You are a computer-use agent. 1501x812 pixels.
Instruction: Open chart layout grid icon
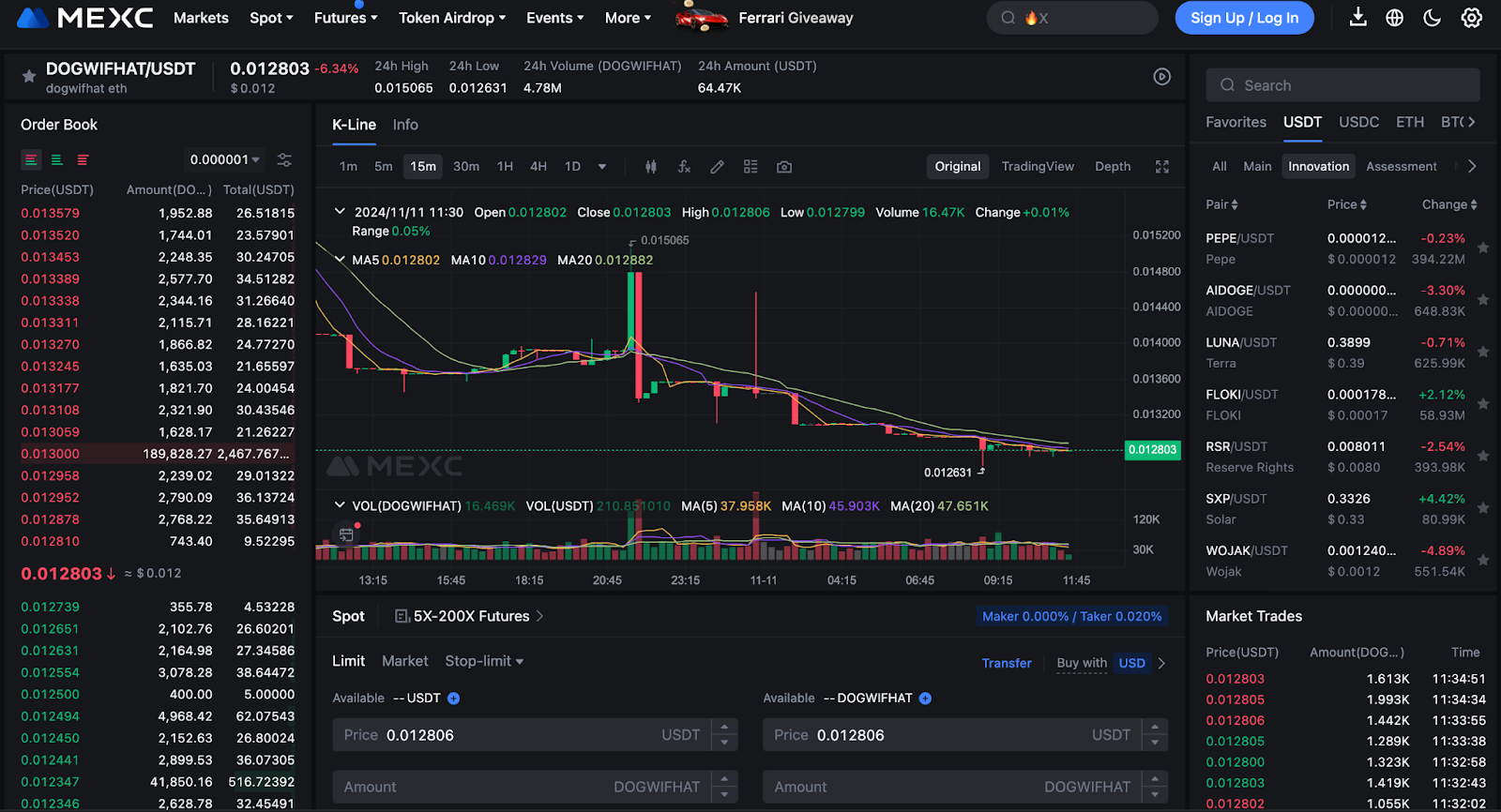[750, 167]
